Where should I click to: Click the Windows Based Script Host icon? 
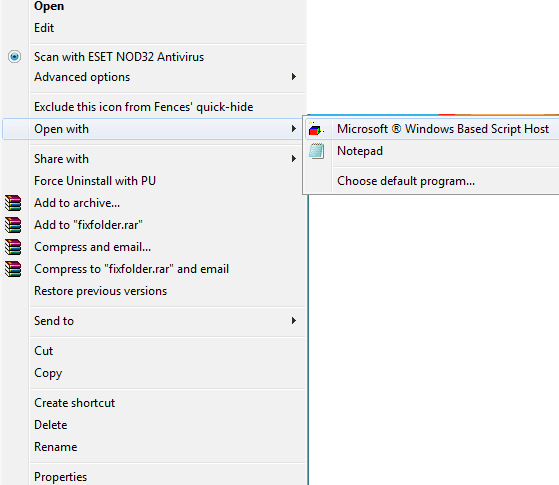316,129
